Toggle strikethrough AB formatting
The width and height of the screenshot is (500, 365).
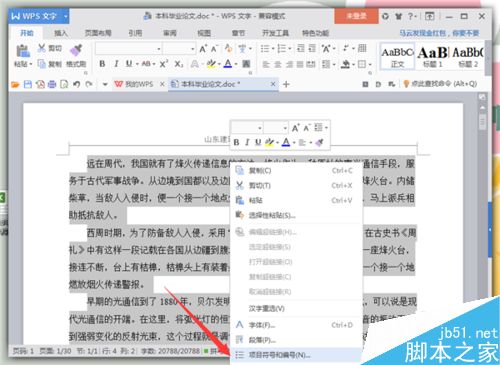coord(146,64)
